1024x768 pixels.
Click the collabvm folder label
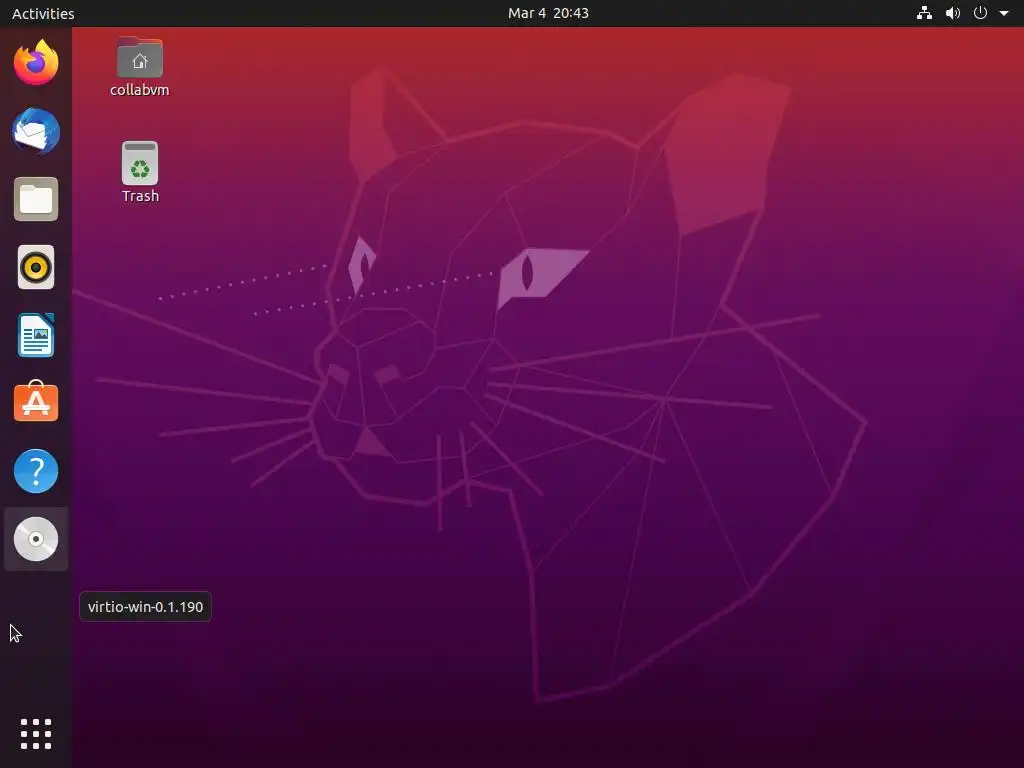140,89
